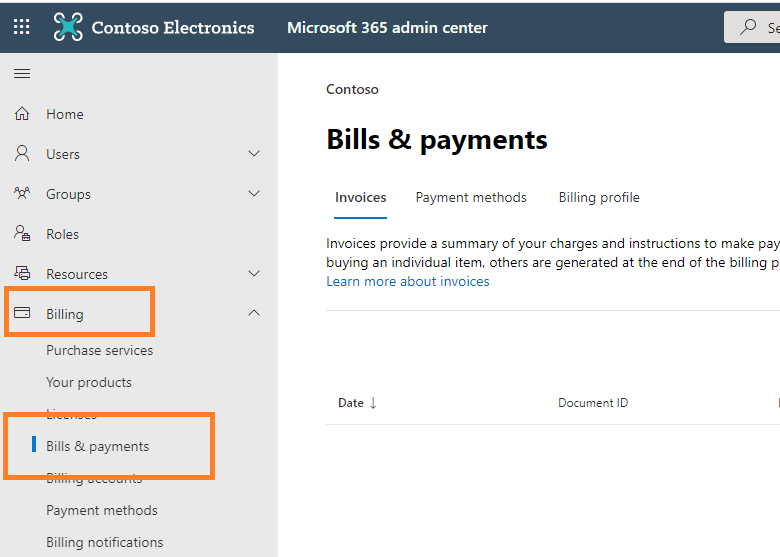
Task: Follow Learn more about invoices link
Action: pyautogui.click(x=408, y=281)
